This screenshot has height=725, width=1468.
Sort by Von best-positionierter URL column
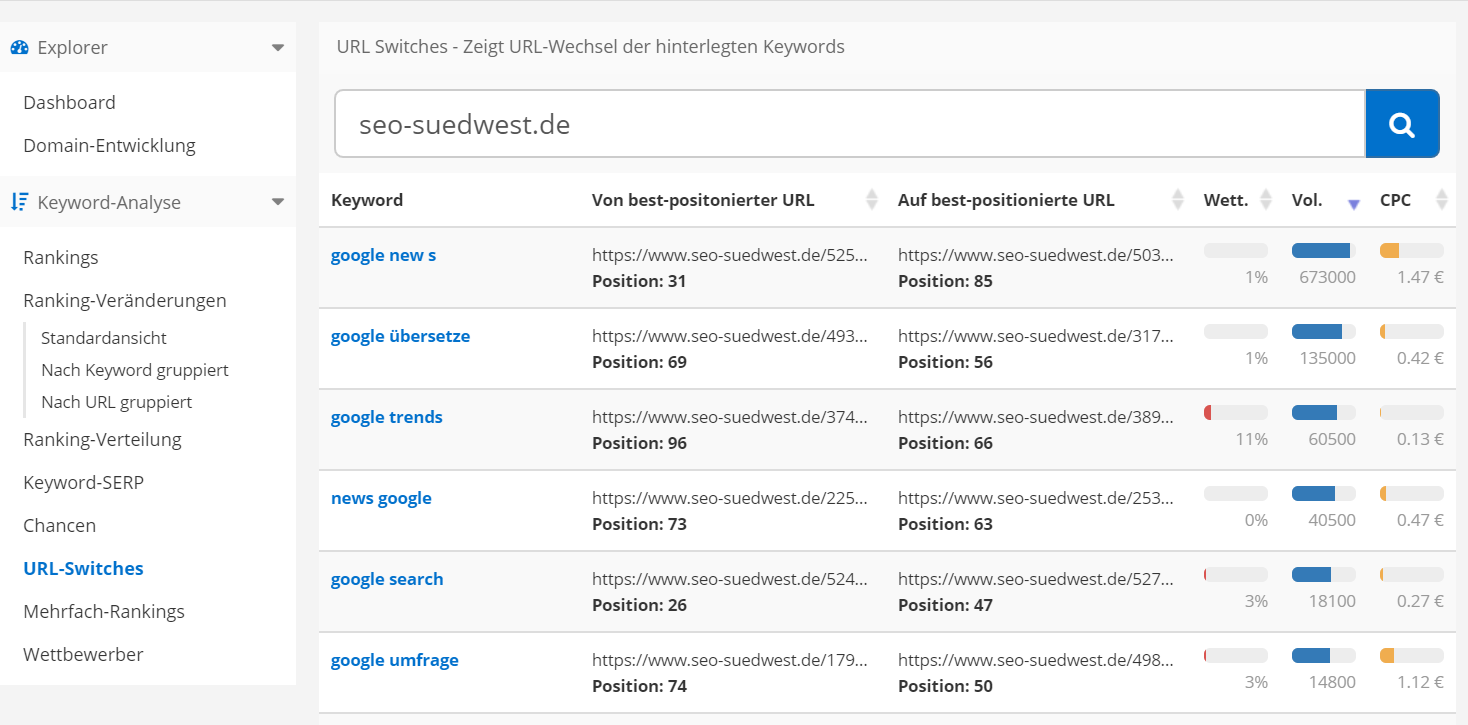[x=869, y=199]
